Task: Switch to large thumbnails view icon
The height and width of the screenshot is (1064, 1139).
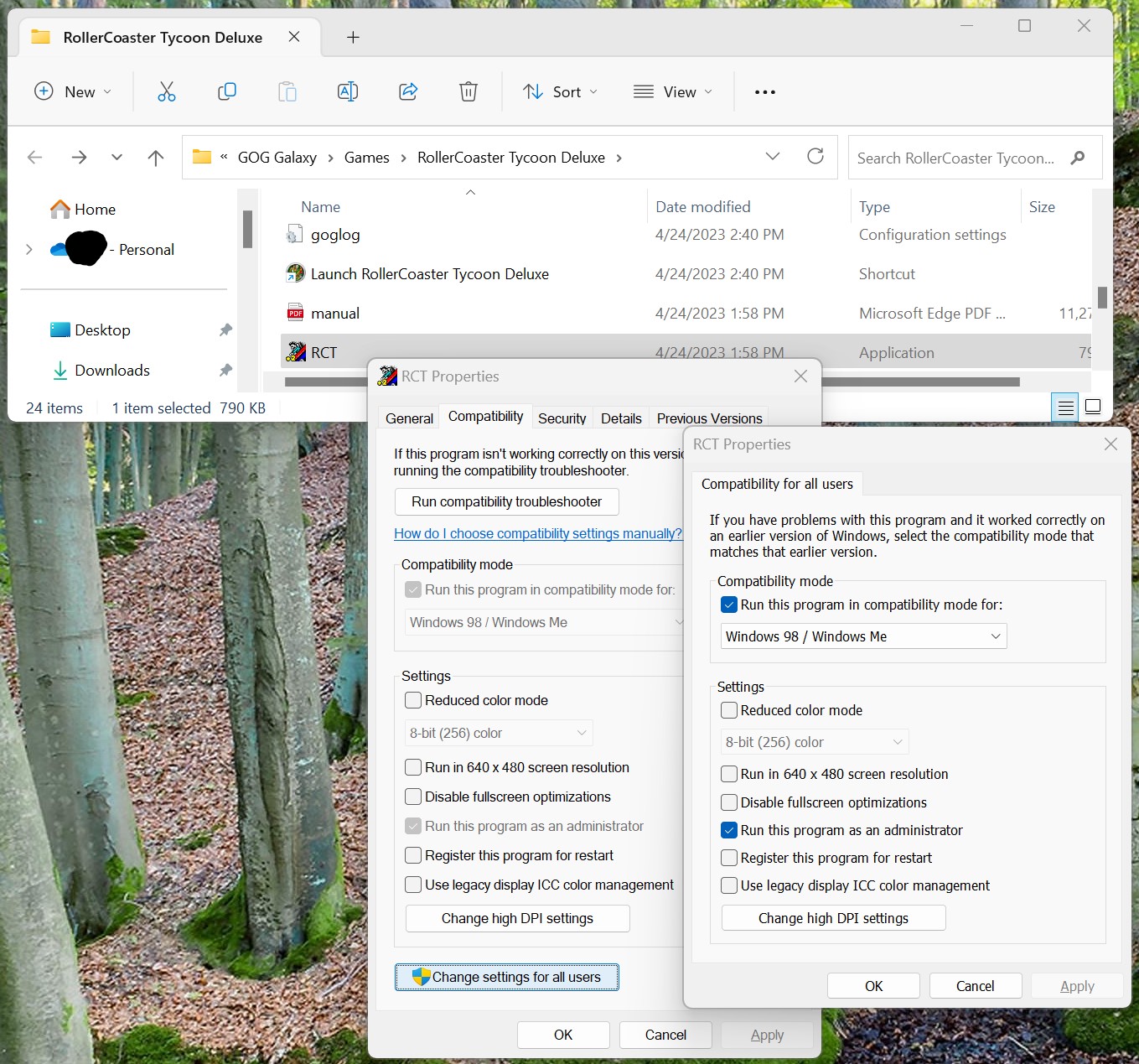Action: click(x=1093, y=407)
